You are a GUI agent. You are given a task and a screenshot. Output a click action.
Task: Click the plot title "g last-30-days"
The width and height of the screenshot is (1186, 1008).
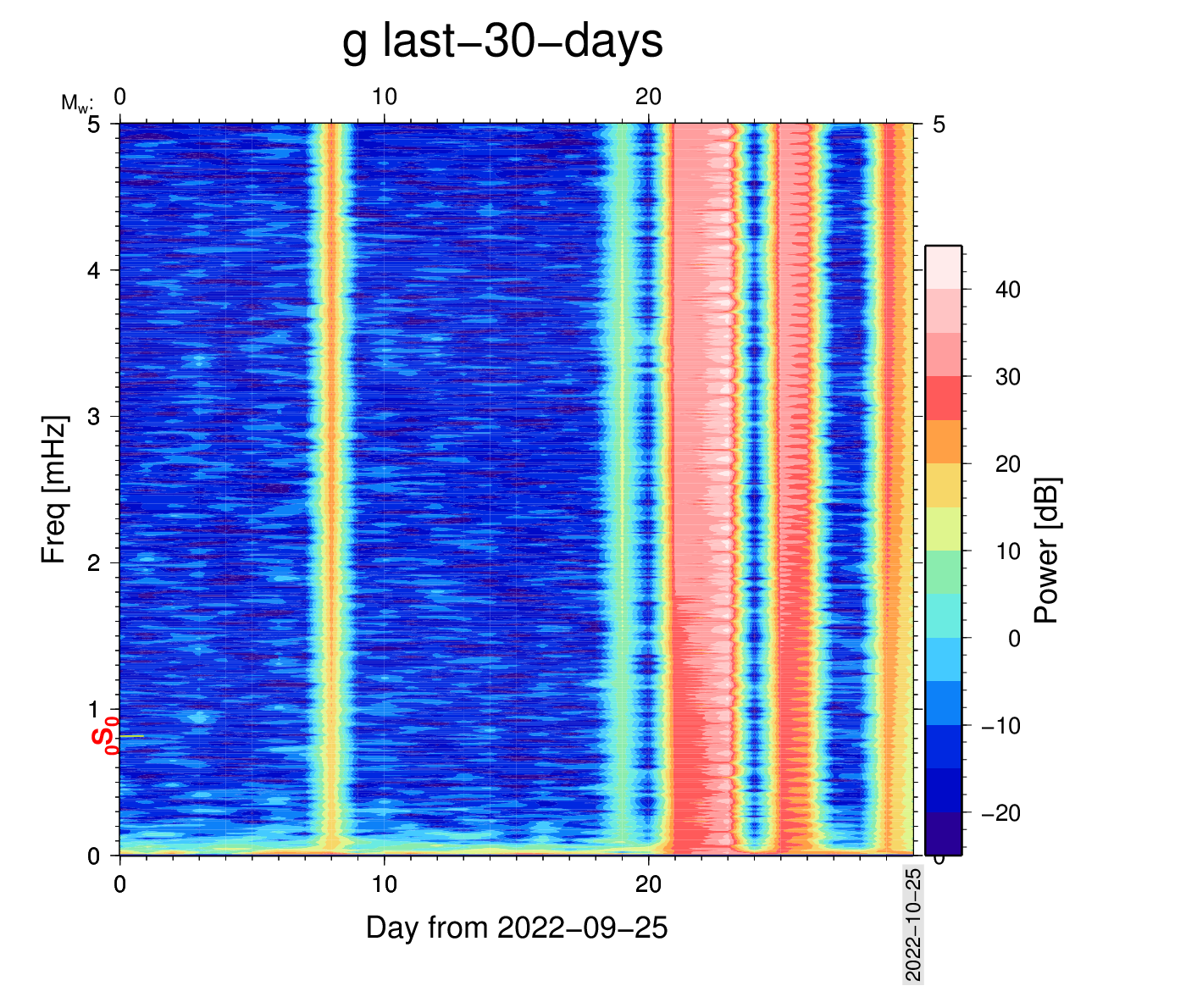(502, 42)
